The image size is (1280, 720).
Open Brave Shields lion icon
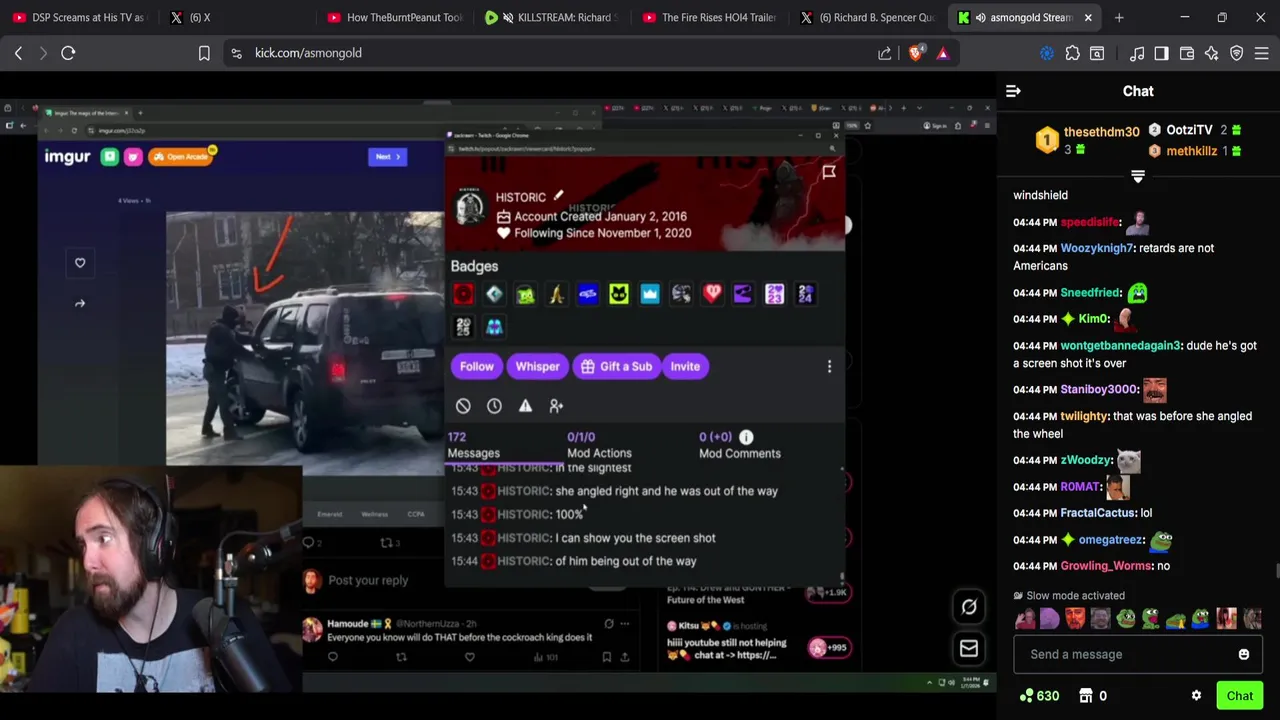(915, 53)
